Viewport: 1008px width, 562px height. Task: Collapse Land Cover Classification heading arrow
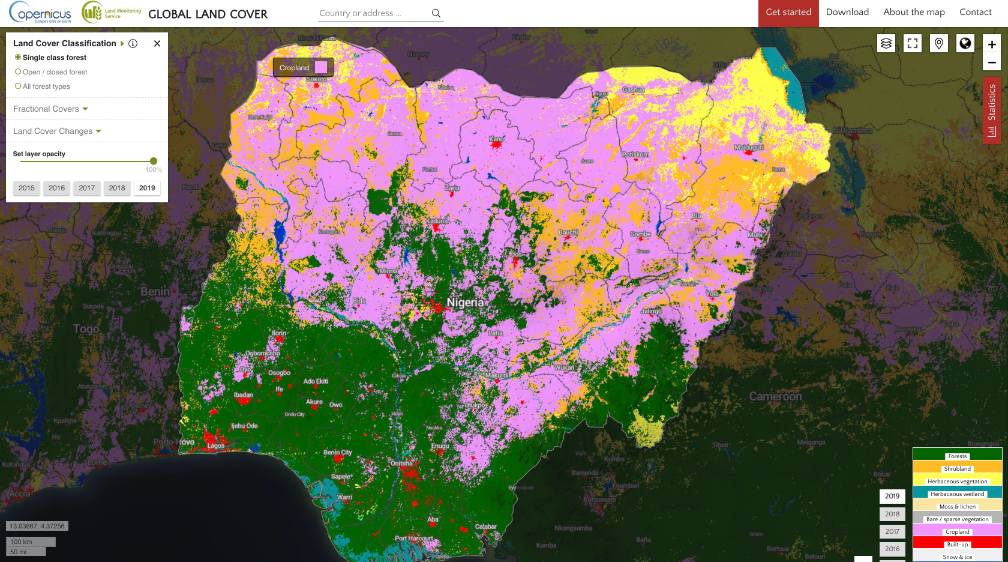(x=122, y=44)
